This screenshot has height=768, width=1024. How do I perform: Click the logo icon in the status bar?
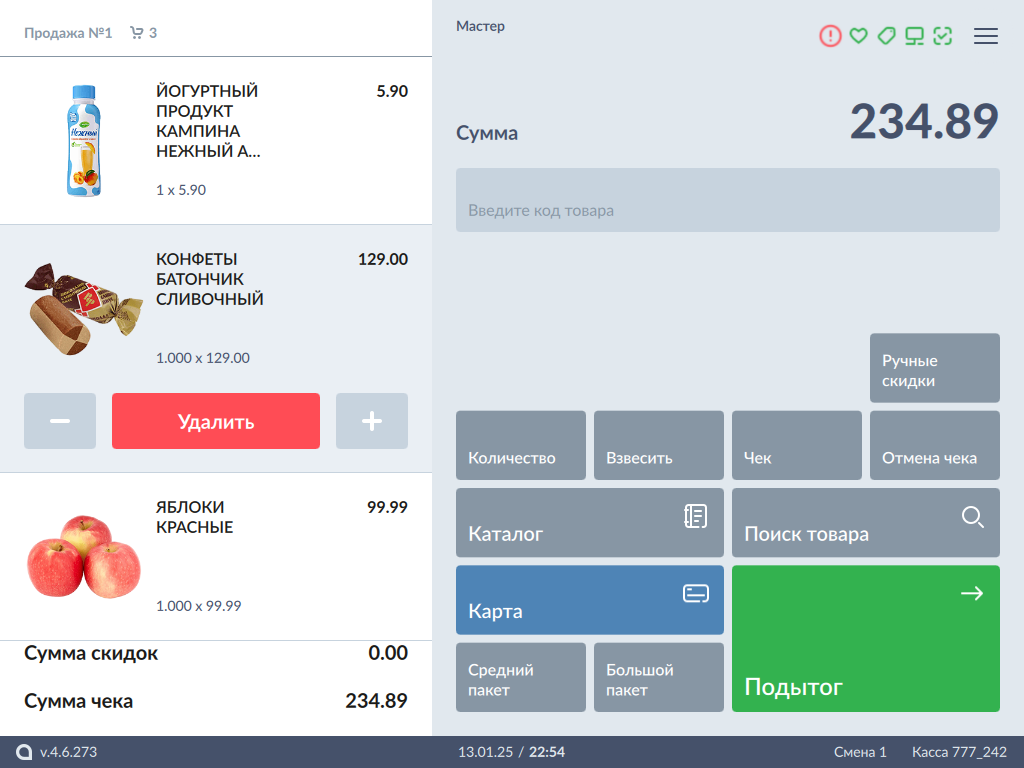(24, 752)
